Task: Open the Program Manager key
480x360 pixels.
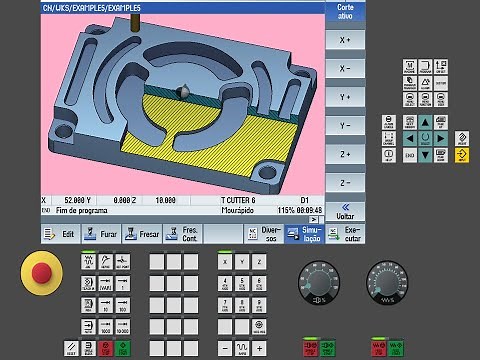Action: pos(409,83)
